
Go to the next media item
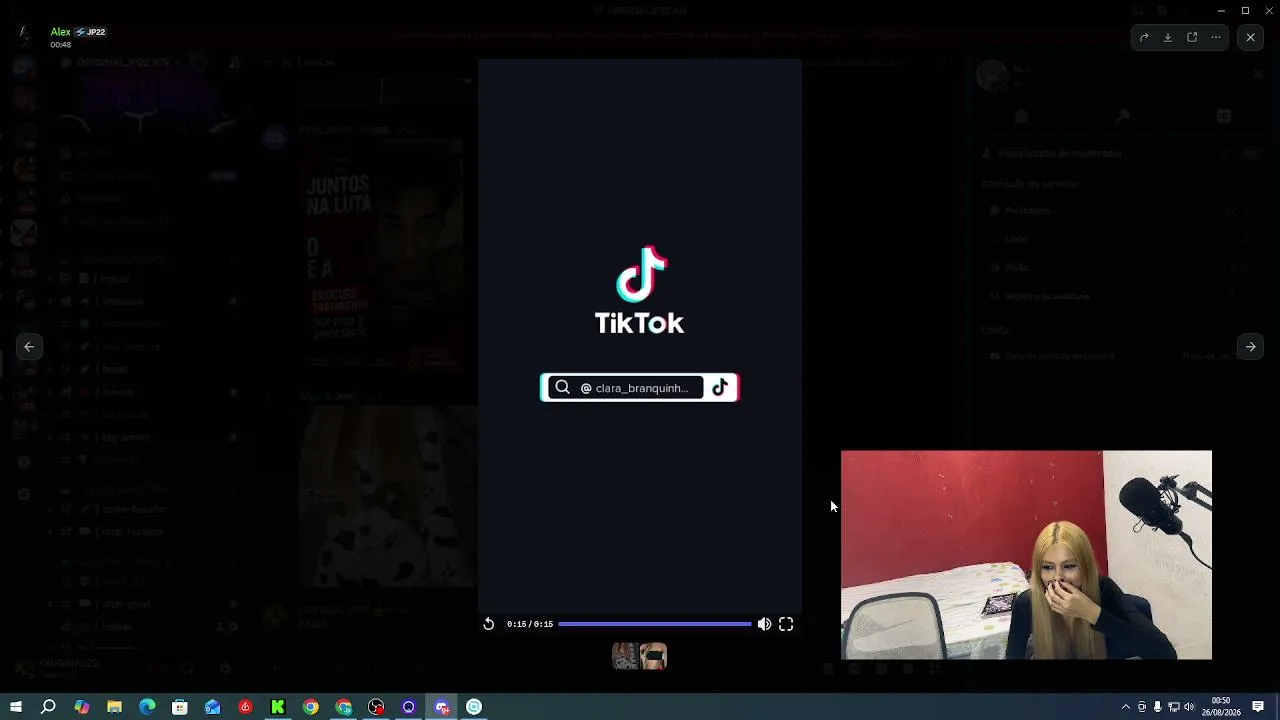pos(1250,347)
